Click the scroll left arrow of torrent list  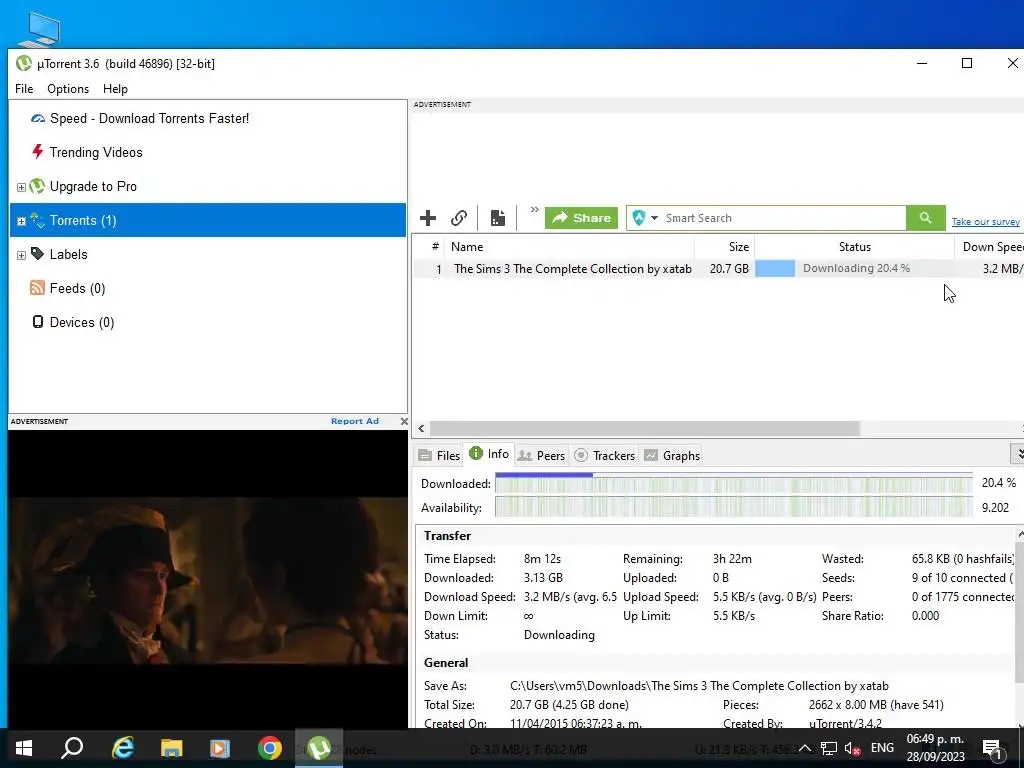[421, 428]
